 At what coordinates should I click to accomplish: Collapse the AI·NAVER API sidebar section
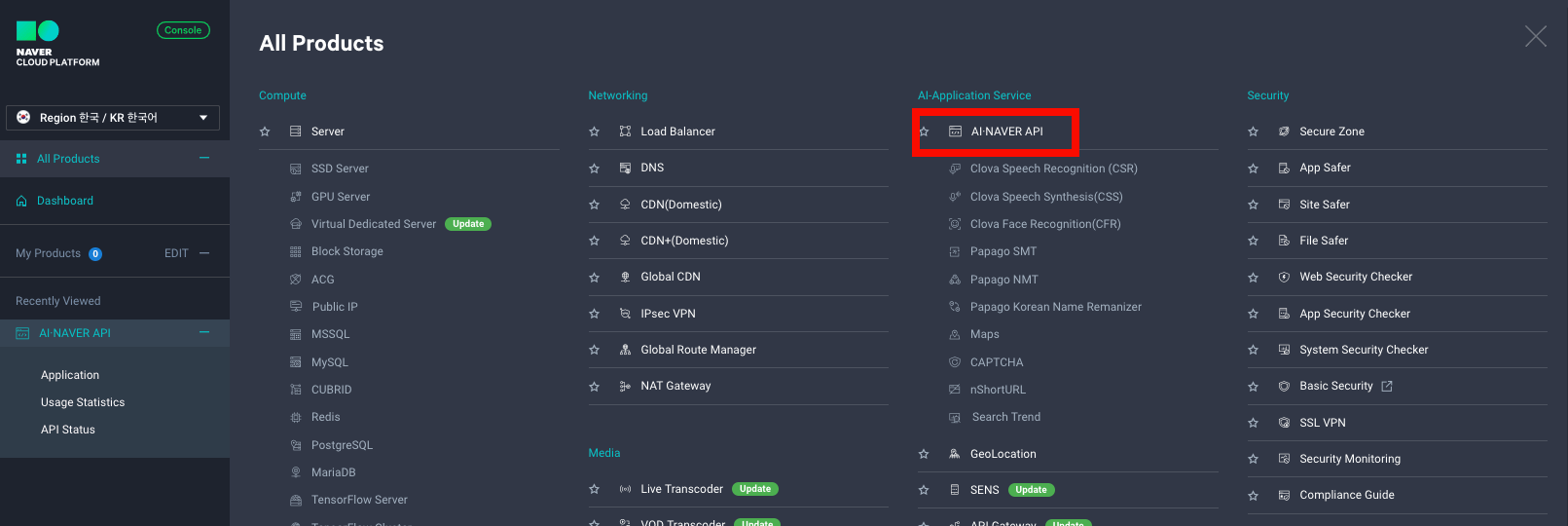point(204,333)
